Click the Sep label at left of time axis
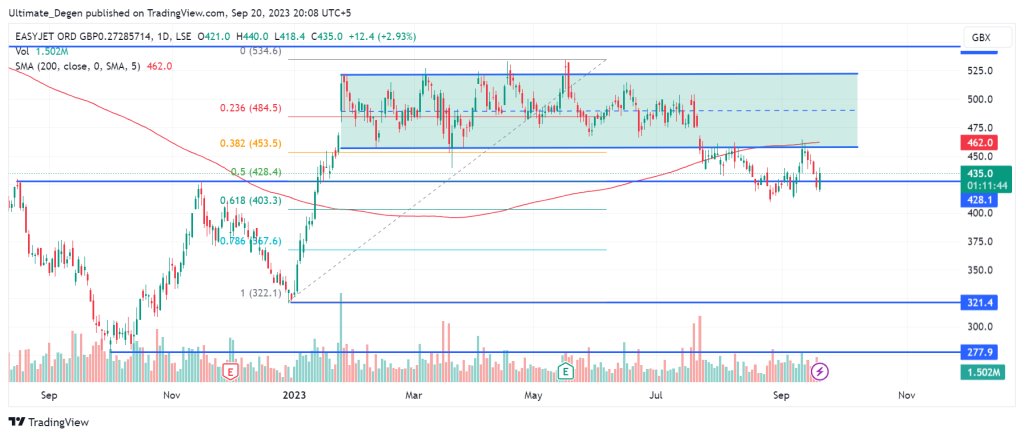This screenshot has height=437, width=1024. (49, 395)
